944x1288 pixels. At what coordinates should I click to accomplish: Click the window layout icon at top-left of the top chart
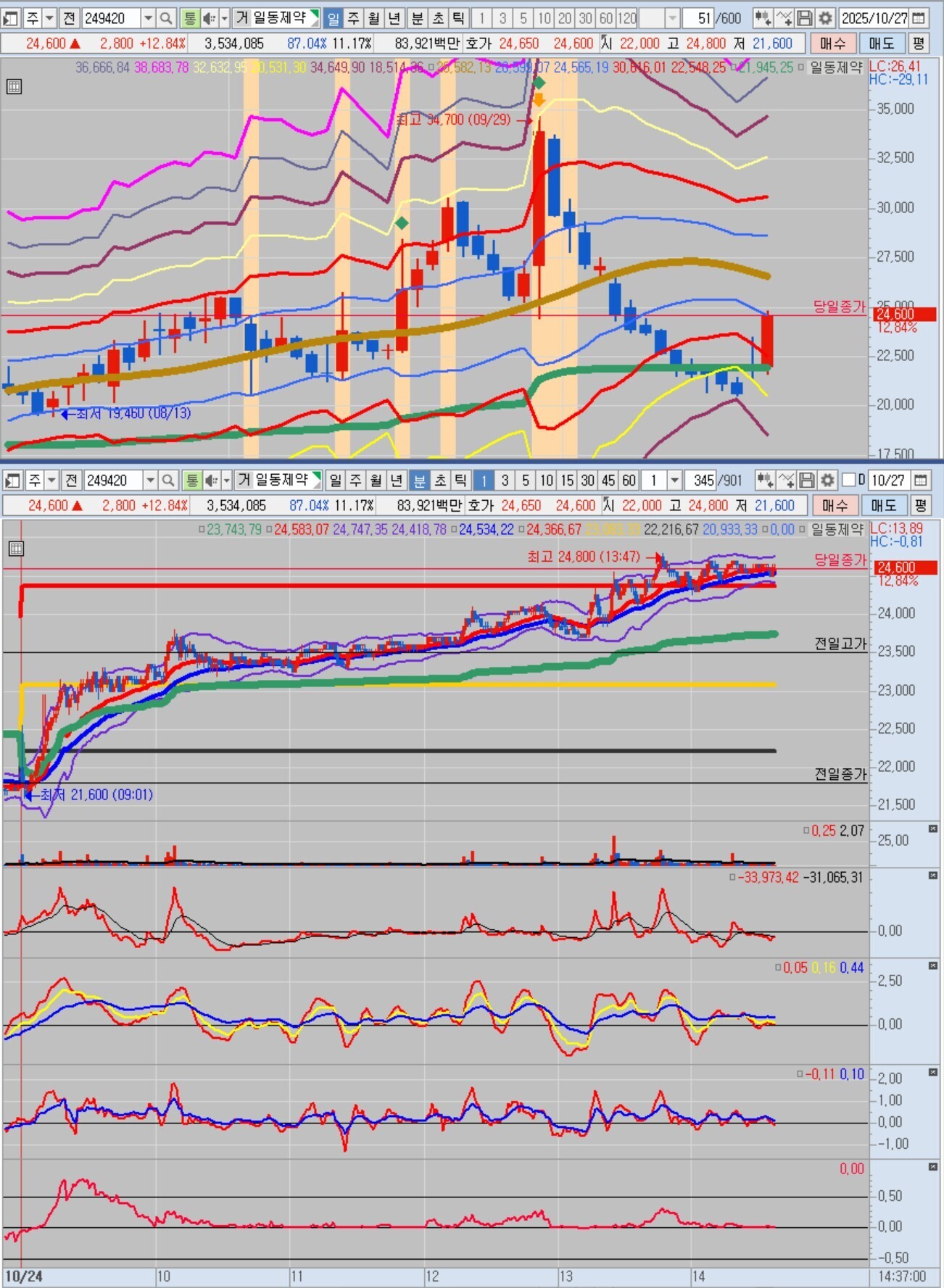pos(11,18)
